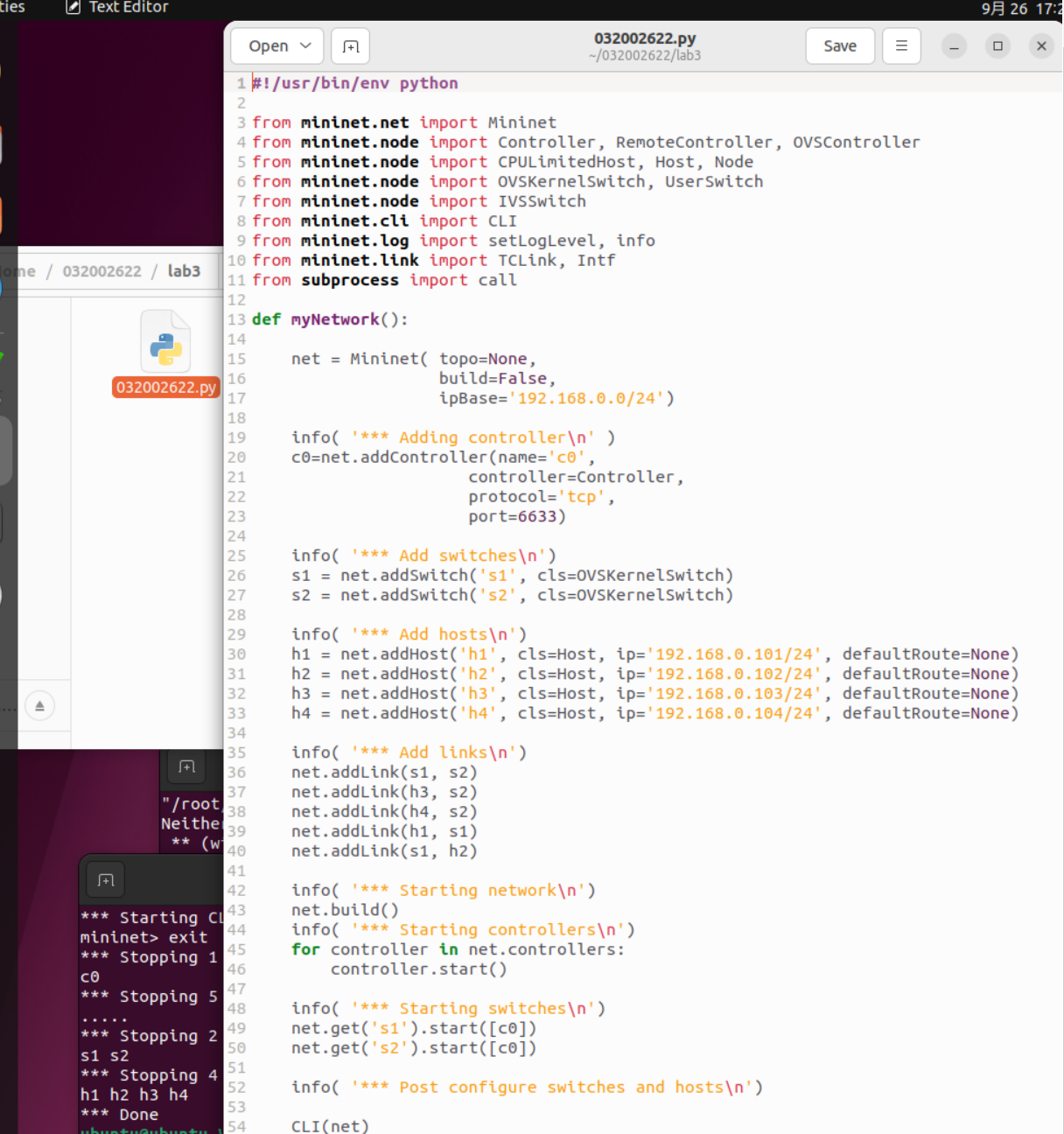Click the 032002622.py filename label in Files
This screenshot has width=1064, height=1134.
click(166, 388)
